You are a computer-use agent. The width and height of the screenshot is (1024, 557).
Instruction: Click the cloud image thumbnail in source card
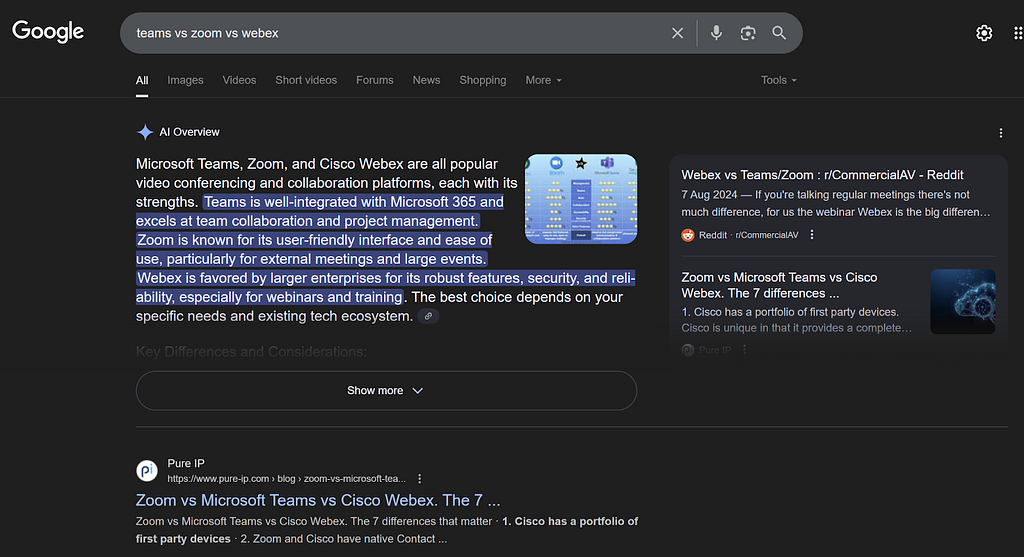[963, 302]
